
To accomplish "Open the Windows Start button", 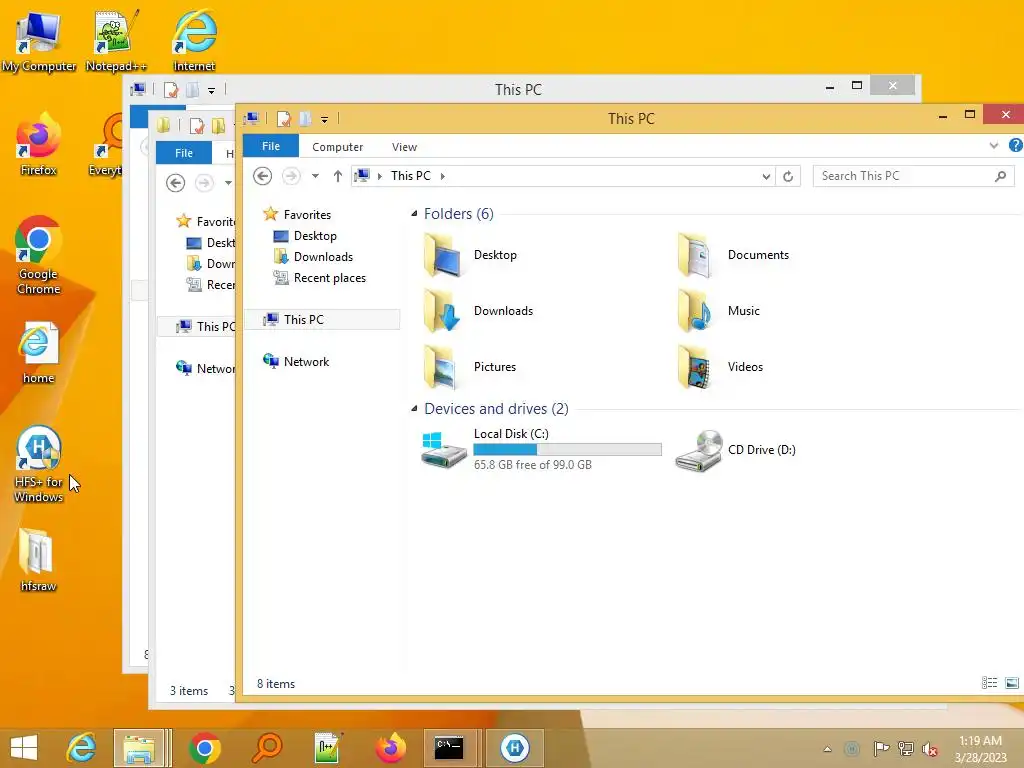I will (24, 748).
